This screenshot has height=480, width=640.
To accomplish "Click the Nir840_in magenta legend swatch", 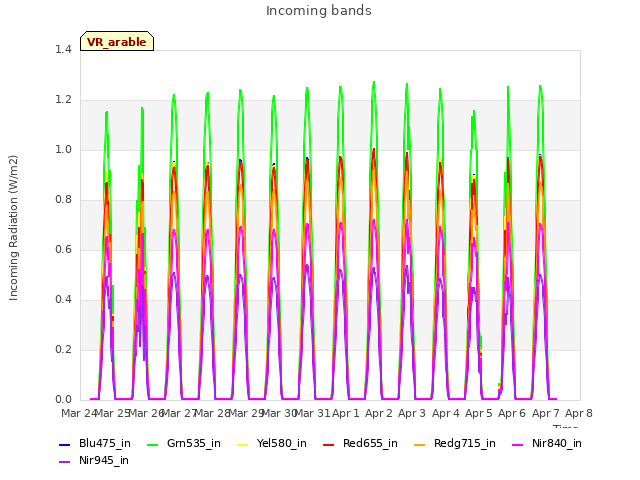I will click(518, 444).
